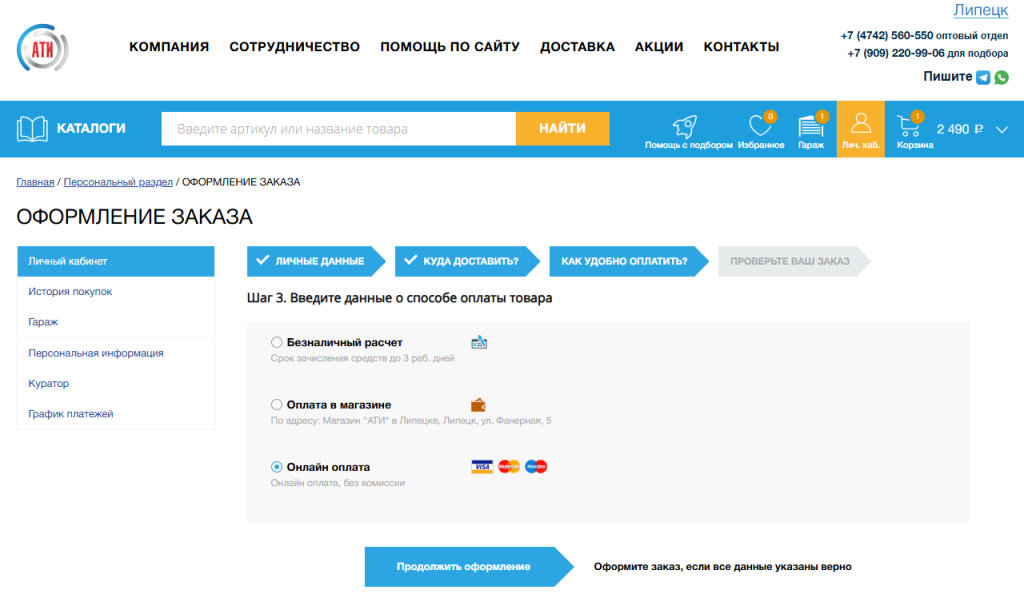Image resolution: width=1024 pixels, height=594 pixels.
Task: Expand the cart dropdown arrow
Action: tap(1003, 129)
